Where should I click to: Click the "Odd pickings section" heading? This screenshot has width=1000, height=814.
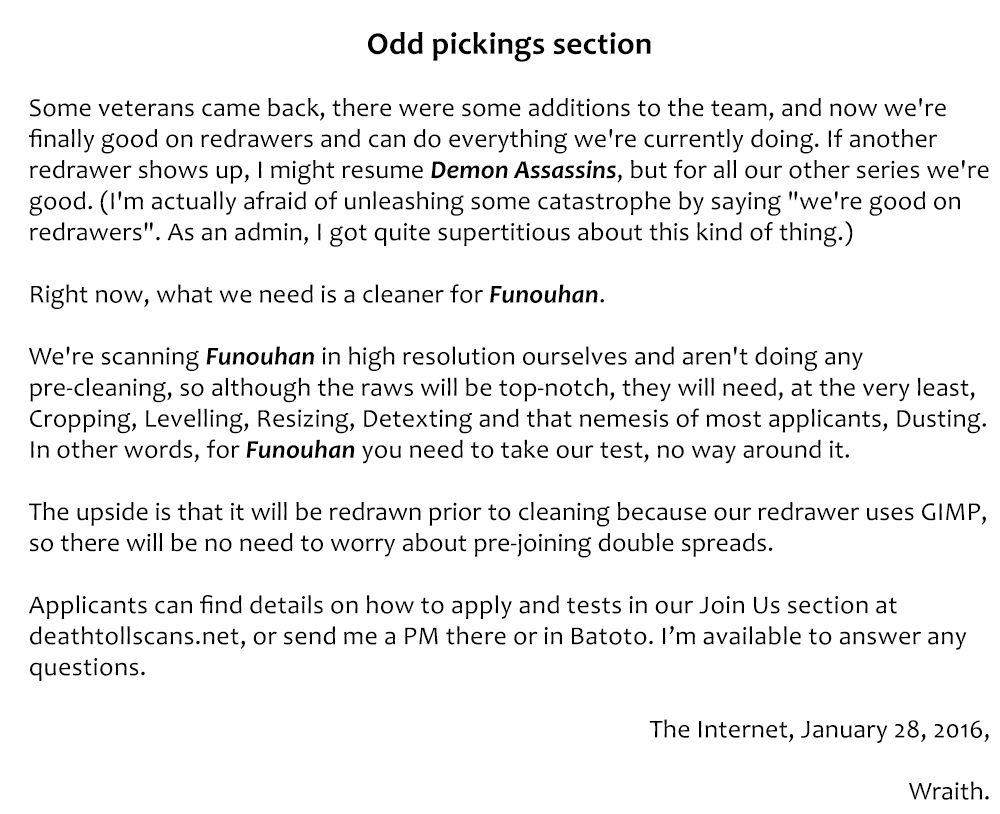click(509, 45)
